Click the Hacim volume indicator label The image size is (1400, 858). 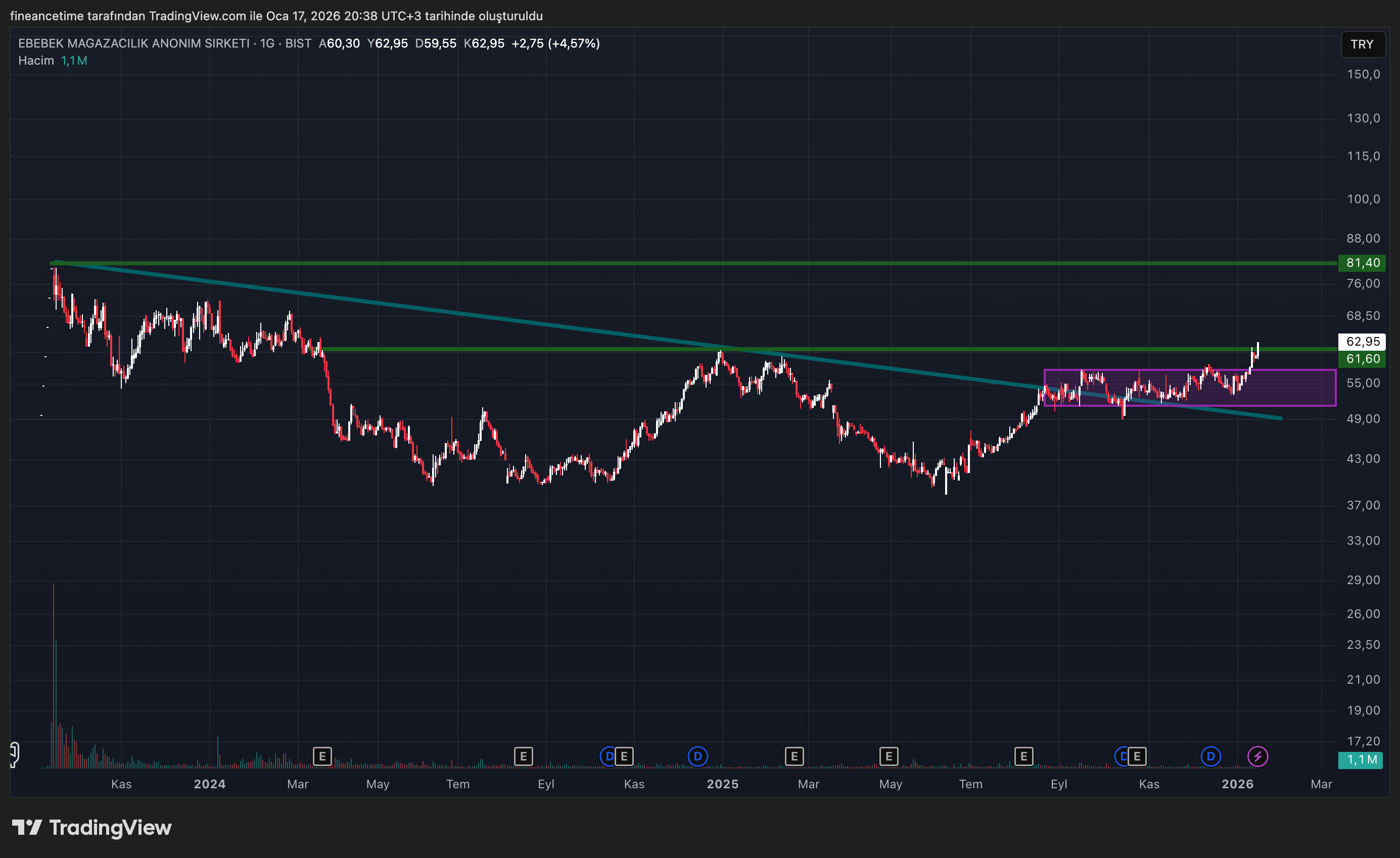(x=36, y=60)
